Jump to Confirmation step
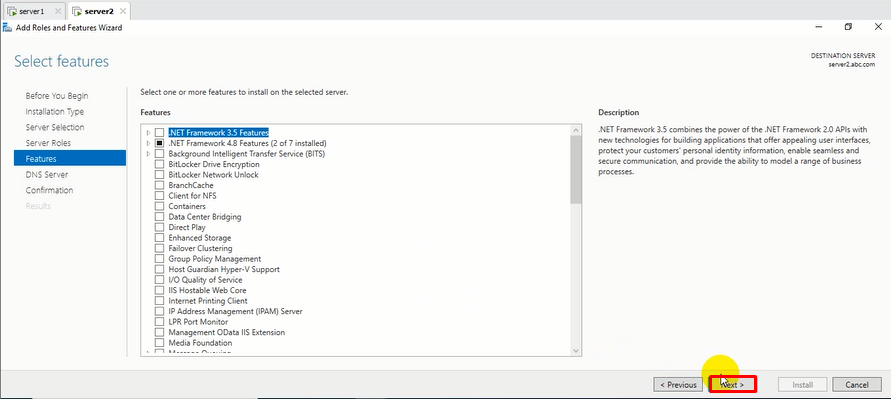The width and height of the screenshot is (891, 399). pyautogui.click(x=49, y=190)
